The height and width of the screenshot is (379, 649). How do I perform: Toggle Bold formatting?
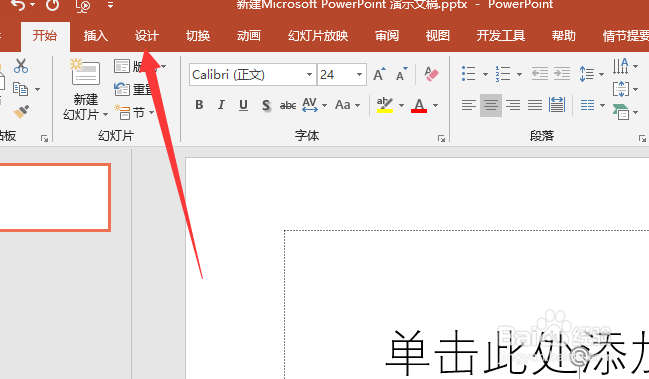(x=199, y=105)
